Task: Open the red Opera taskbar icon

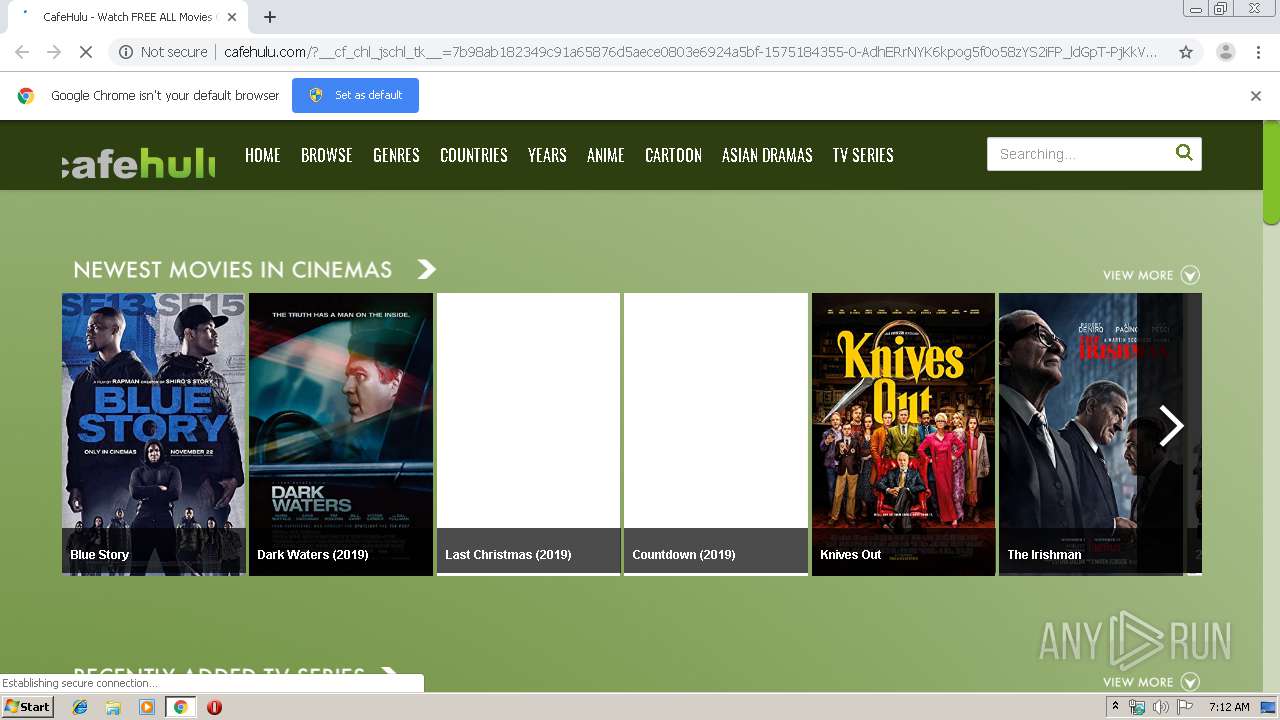Action: (214, 707)
